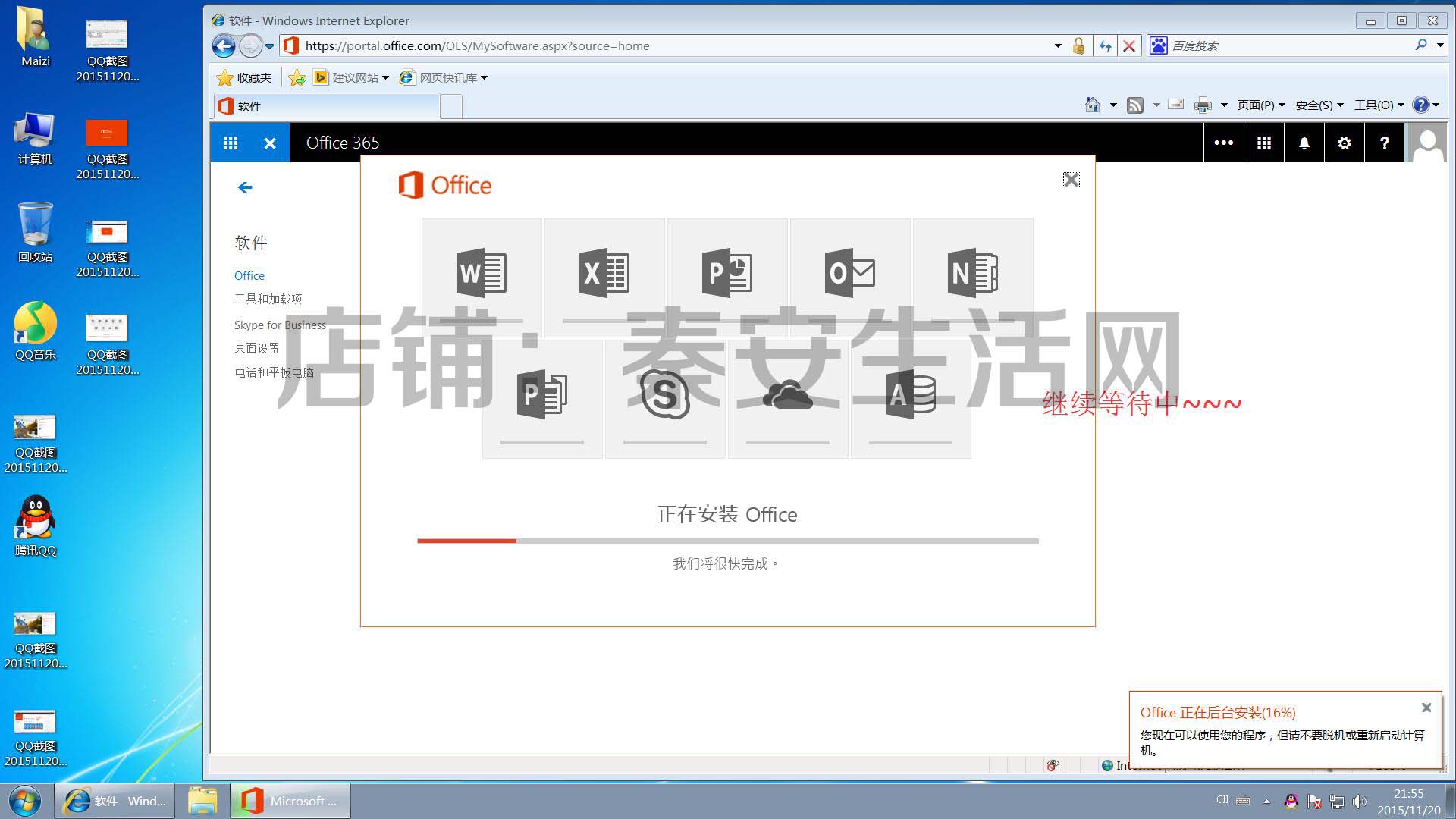Screen dimensions: 1456x819
Task: Close the Office install dialog
Action: [1071, 180]
